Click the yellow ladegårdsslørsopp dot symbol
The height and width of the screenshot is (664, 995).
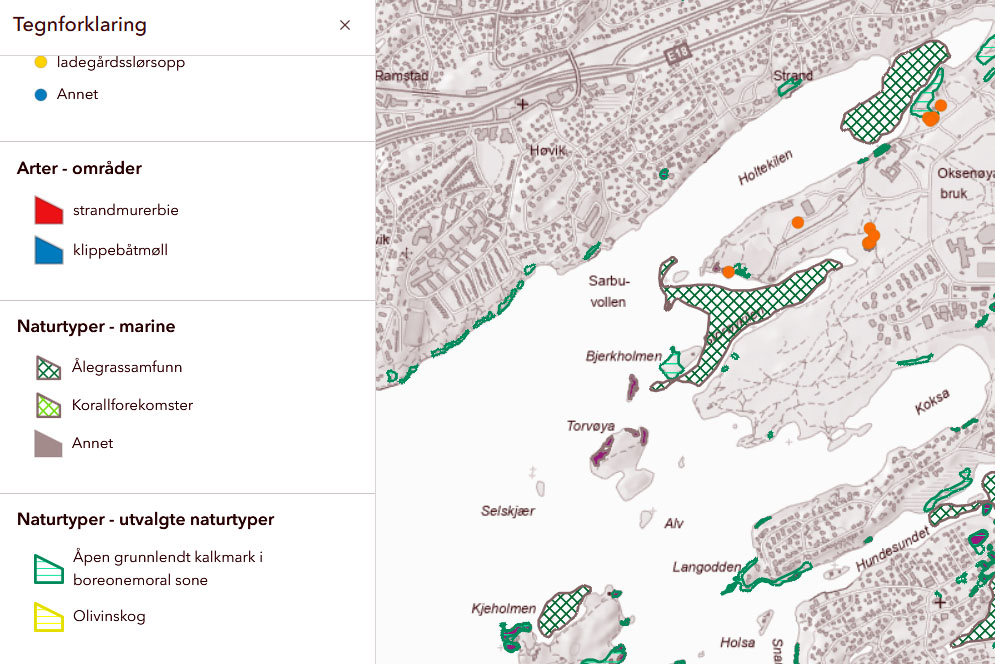(41, 62)
